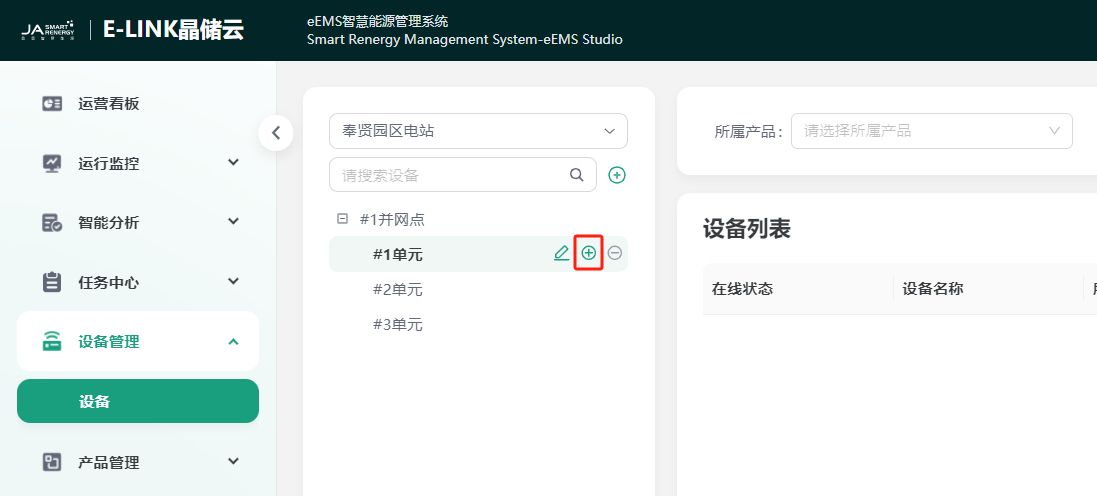
Task: Open the 奉贤园区电站 station dropdown
Action: 478,131
